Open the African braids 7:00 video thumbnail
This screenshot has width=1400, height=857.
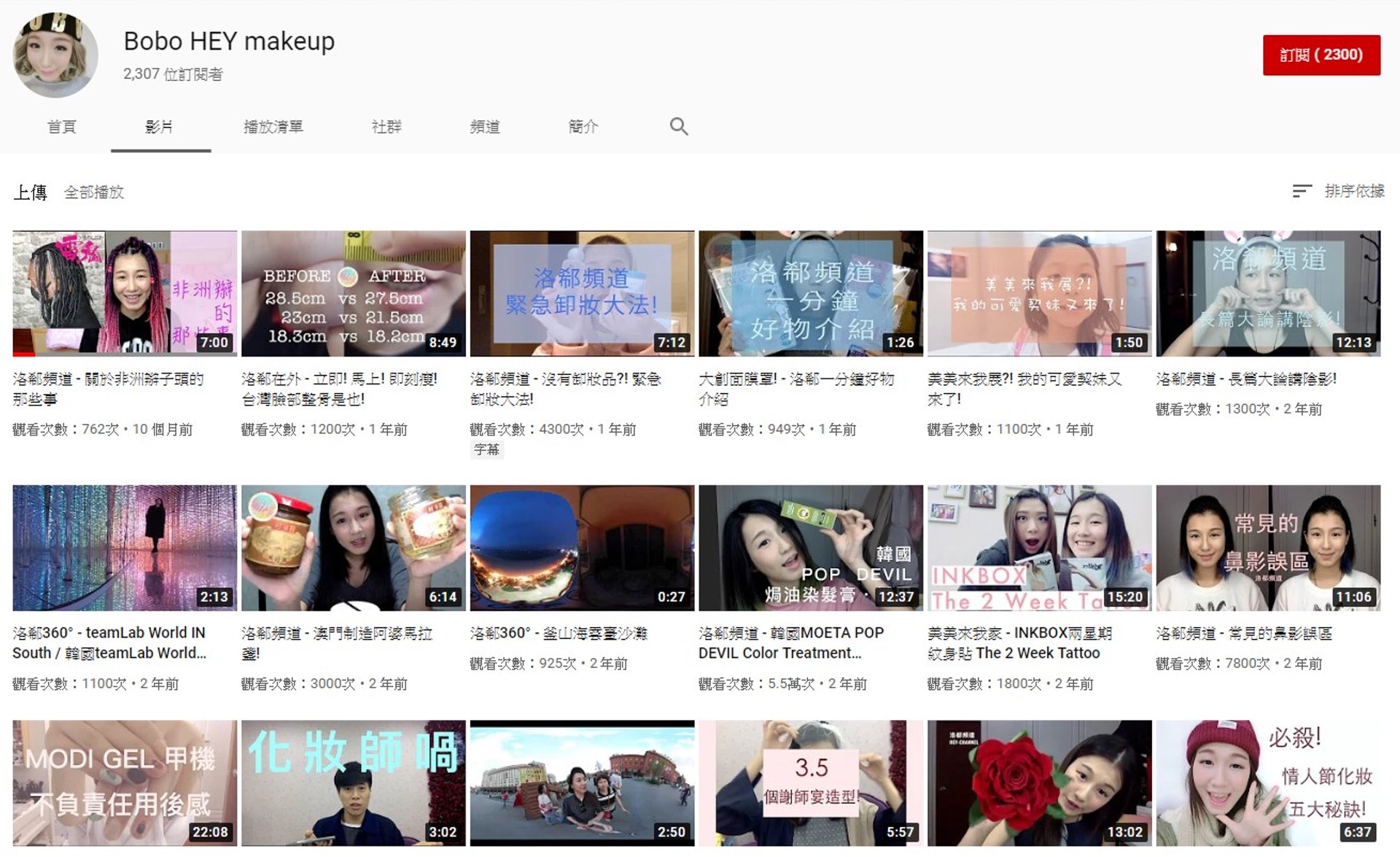click(x=125, y=293)
